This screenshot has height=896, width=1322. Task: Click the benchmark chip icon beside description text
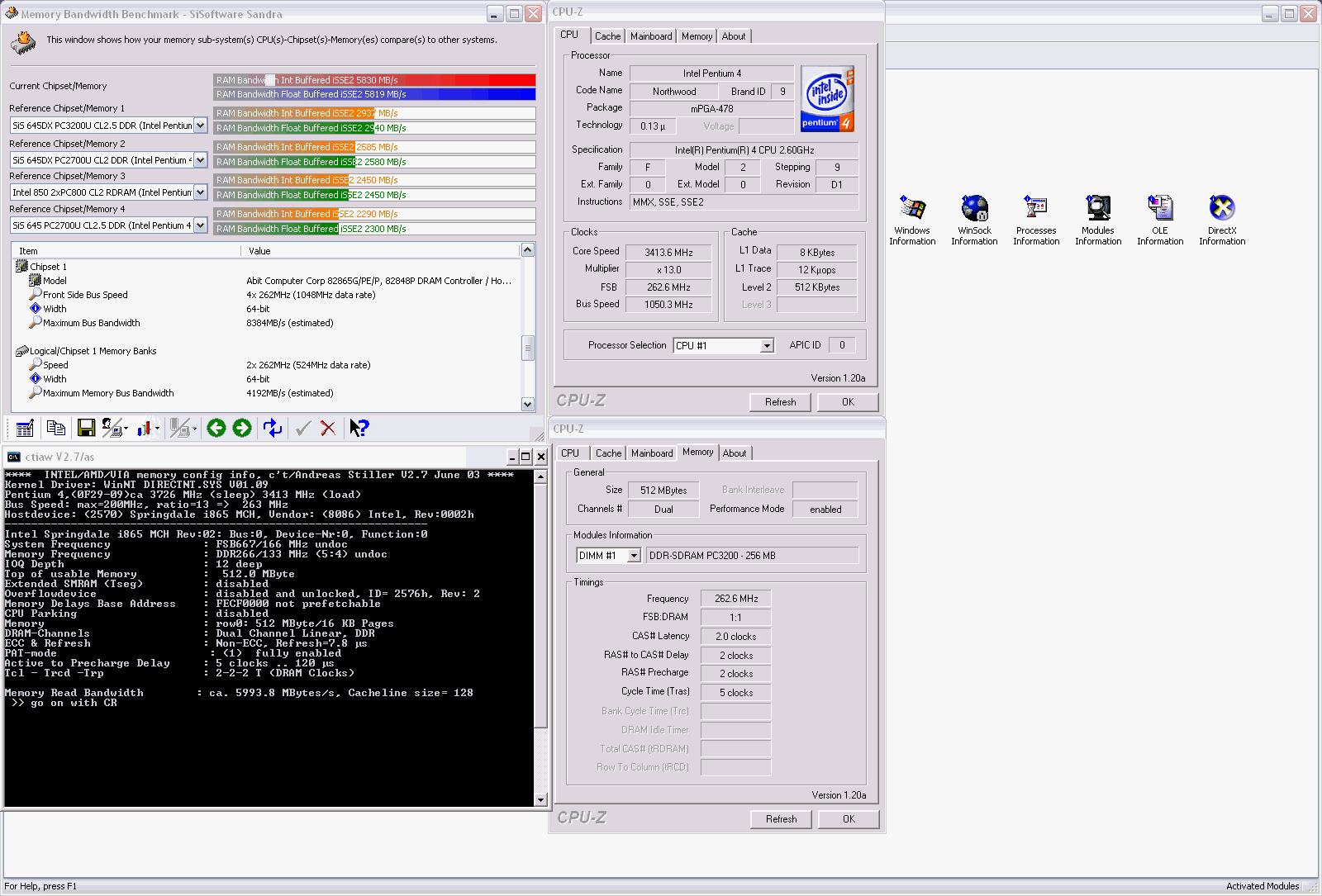click(x=24, y=42)
